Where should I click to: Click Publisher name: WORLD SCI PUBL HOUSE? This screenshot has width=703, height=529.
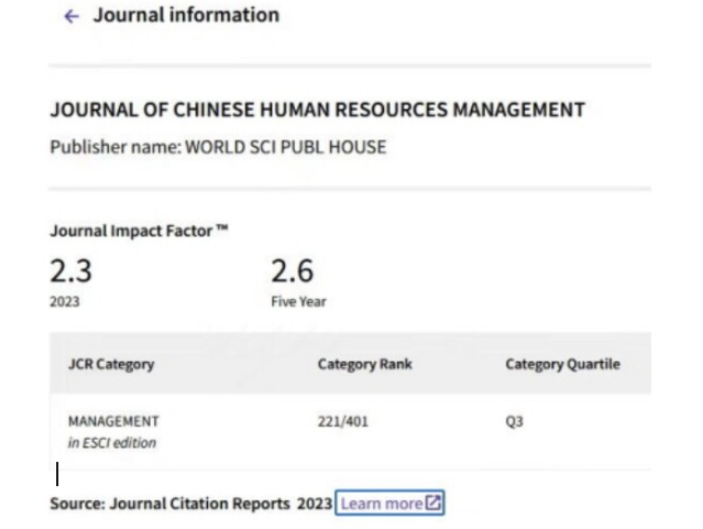click(x=218, y=147)
